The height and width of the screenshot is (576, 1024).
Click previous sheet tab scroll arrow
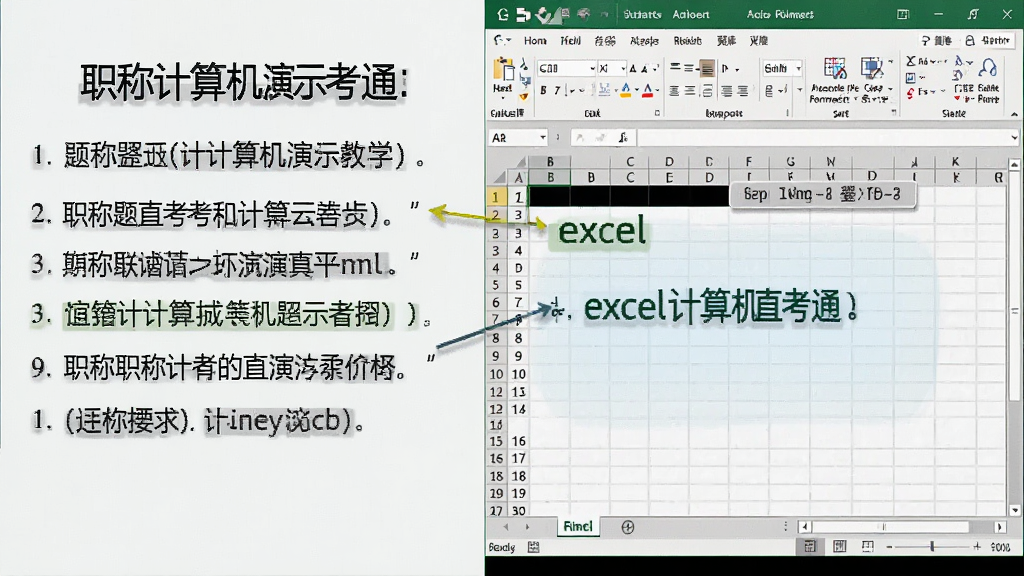coord(506,526)
